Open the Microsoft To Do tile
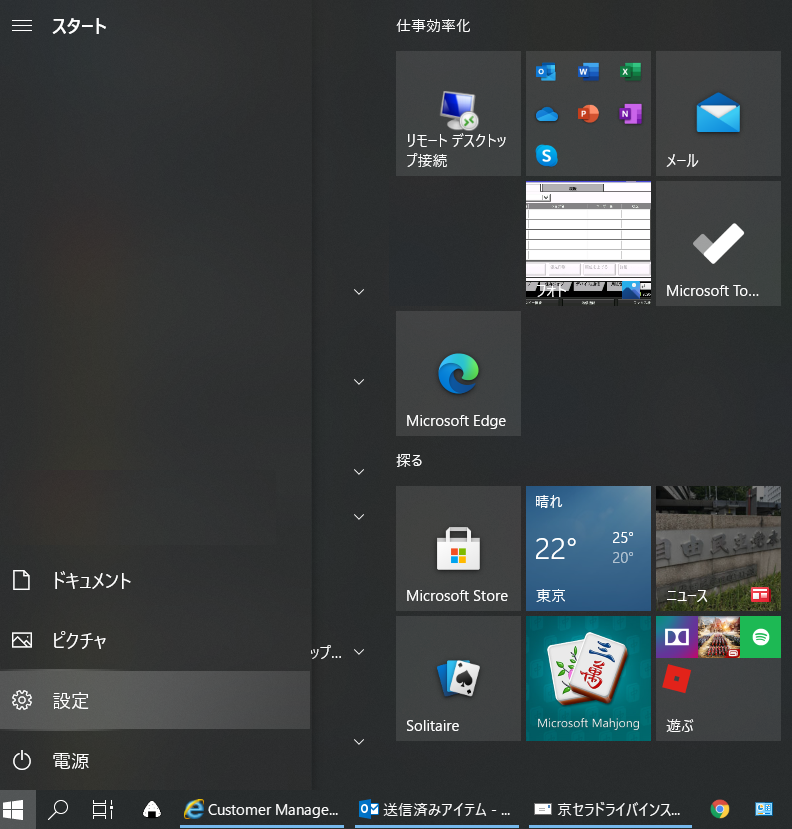 pos(718,243)
